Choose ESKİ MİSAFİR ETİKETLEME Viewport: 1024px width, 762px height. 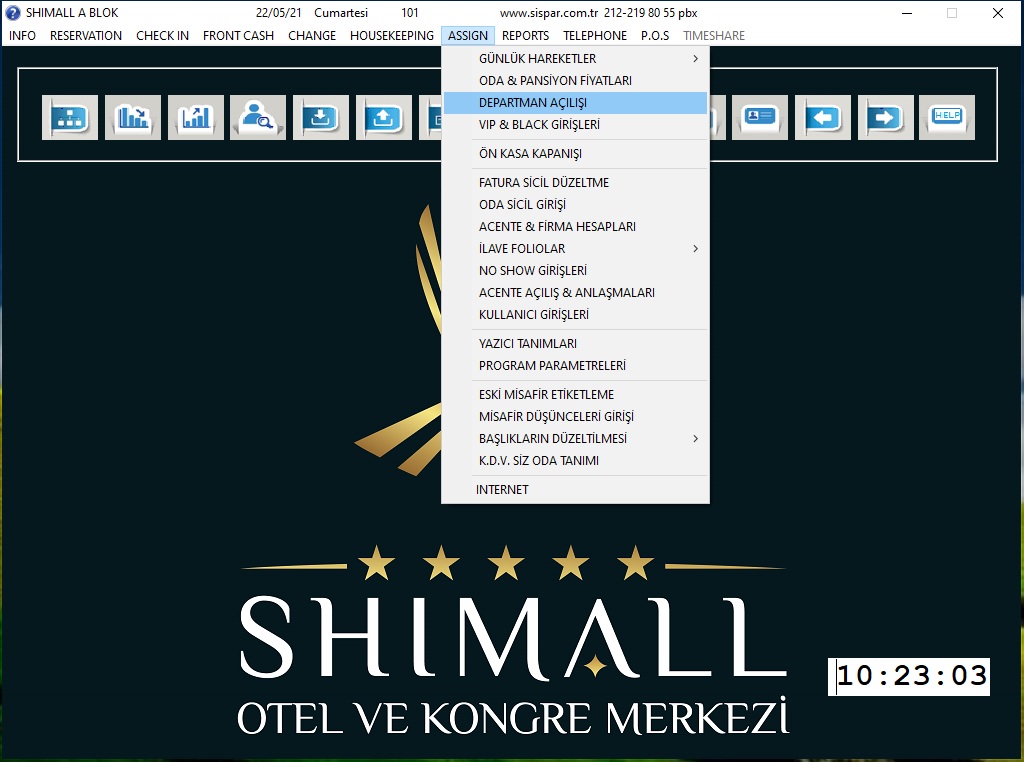[x=575, y=395]
